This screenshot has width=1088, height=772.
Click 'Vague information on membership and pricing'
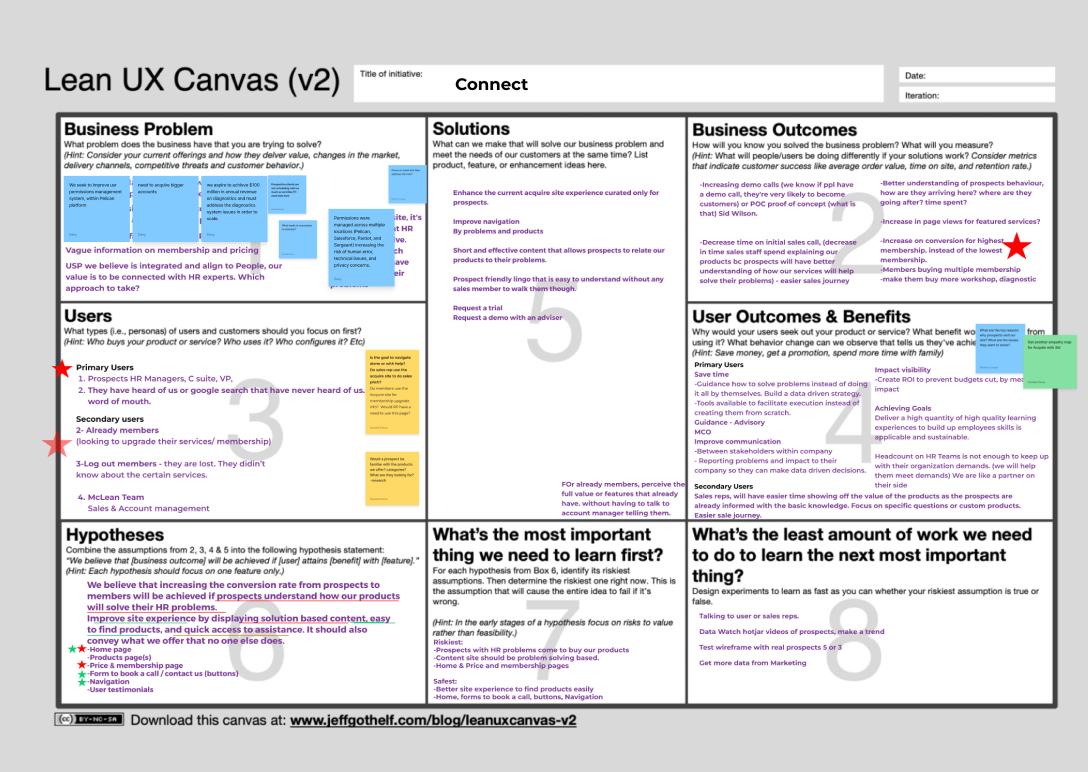click(x=162, y=250)
